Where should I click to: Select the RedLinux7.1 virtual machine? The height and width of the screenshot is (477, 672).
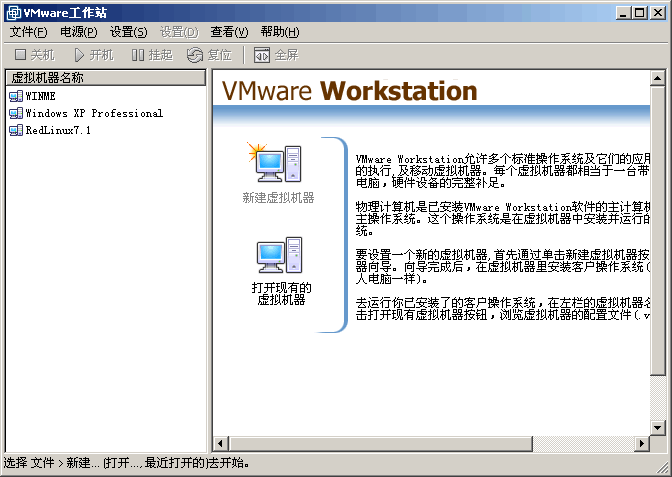click(58, 130)
